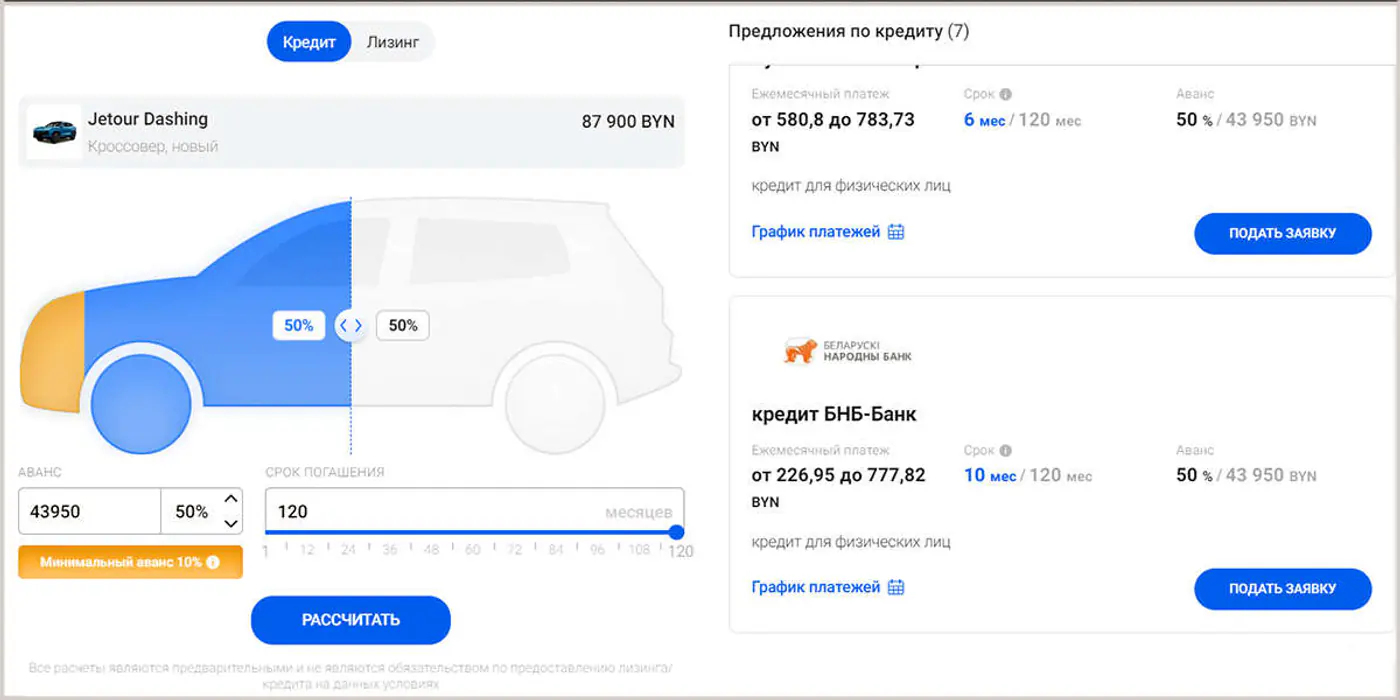Open График платежей link in the БНБ-Банк offer
The image size is (1400, 700).
click(x=816, y=587)
